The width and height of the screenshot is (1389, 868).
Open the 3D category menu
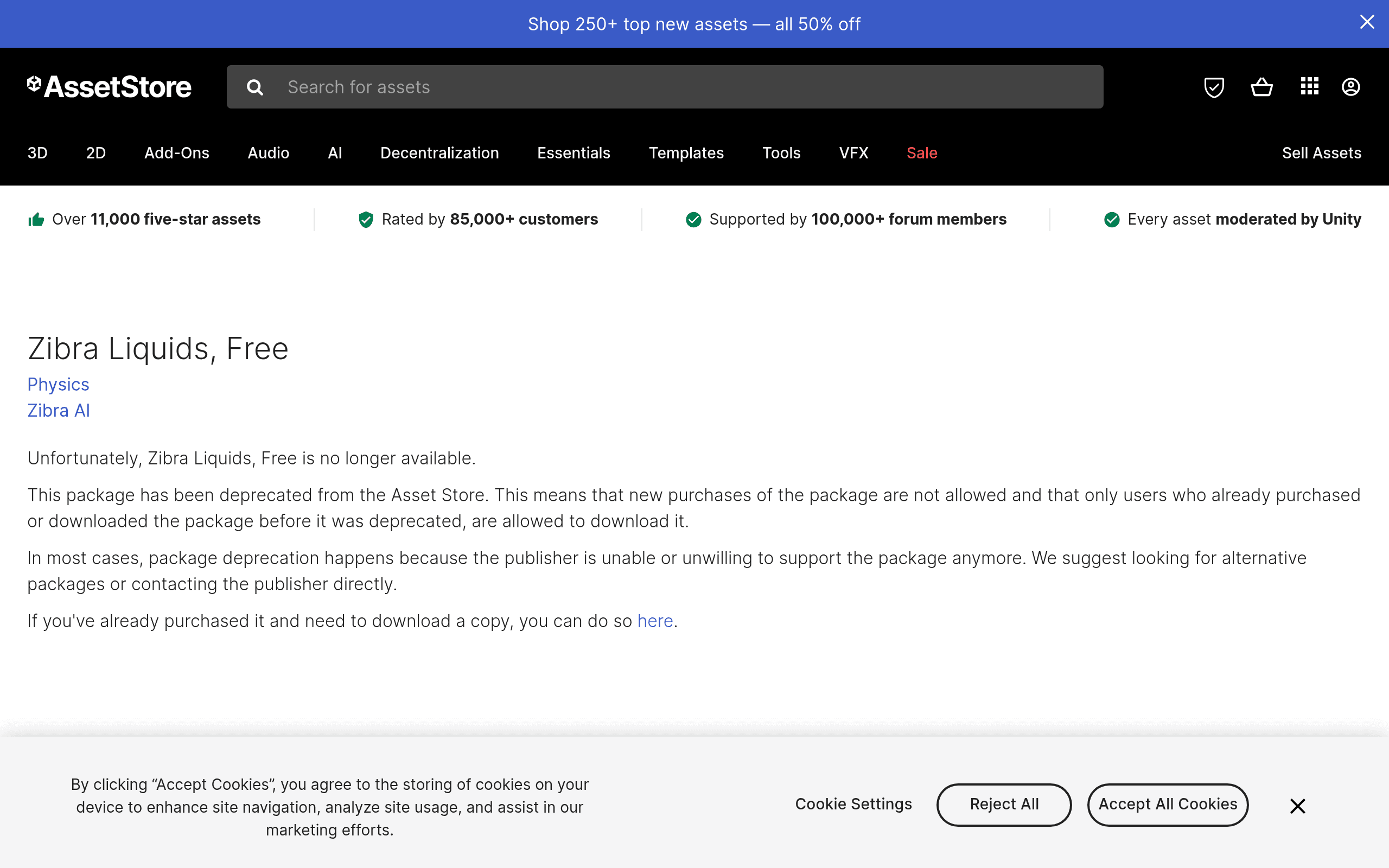37,152
